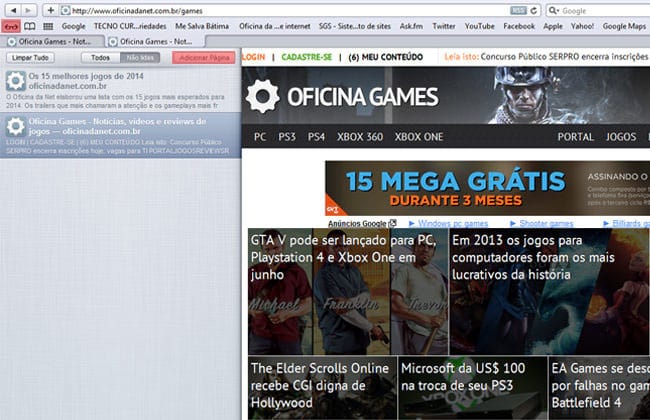650x420 pixels.
Task: Open the Windows pc games ad link
Action: [453, 223]
